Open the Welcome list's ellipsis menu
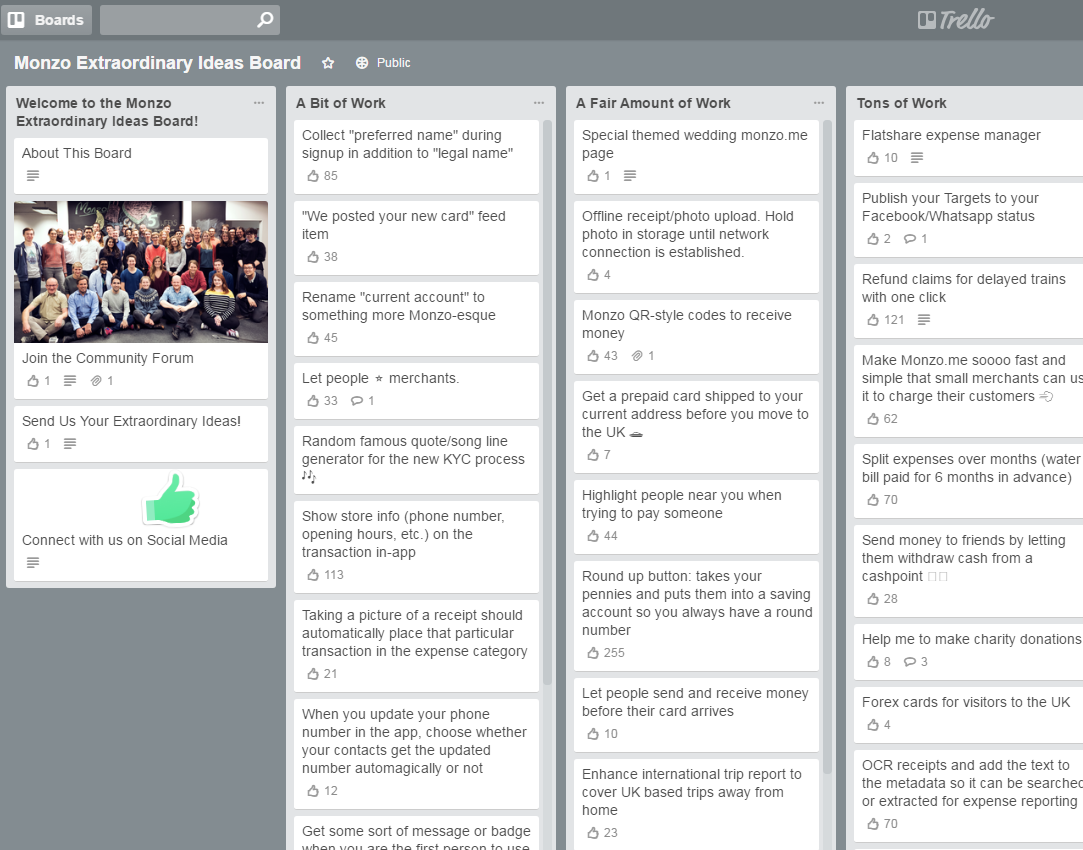Screen dimensions: 1083x850 pos(259,103)
